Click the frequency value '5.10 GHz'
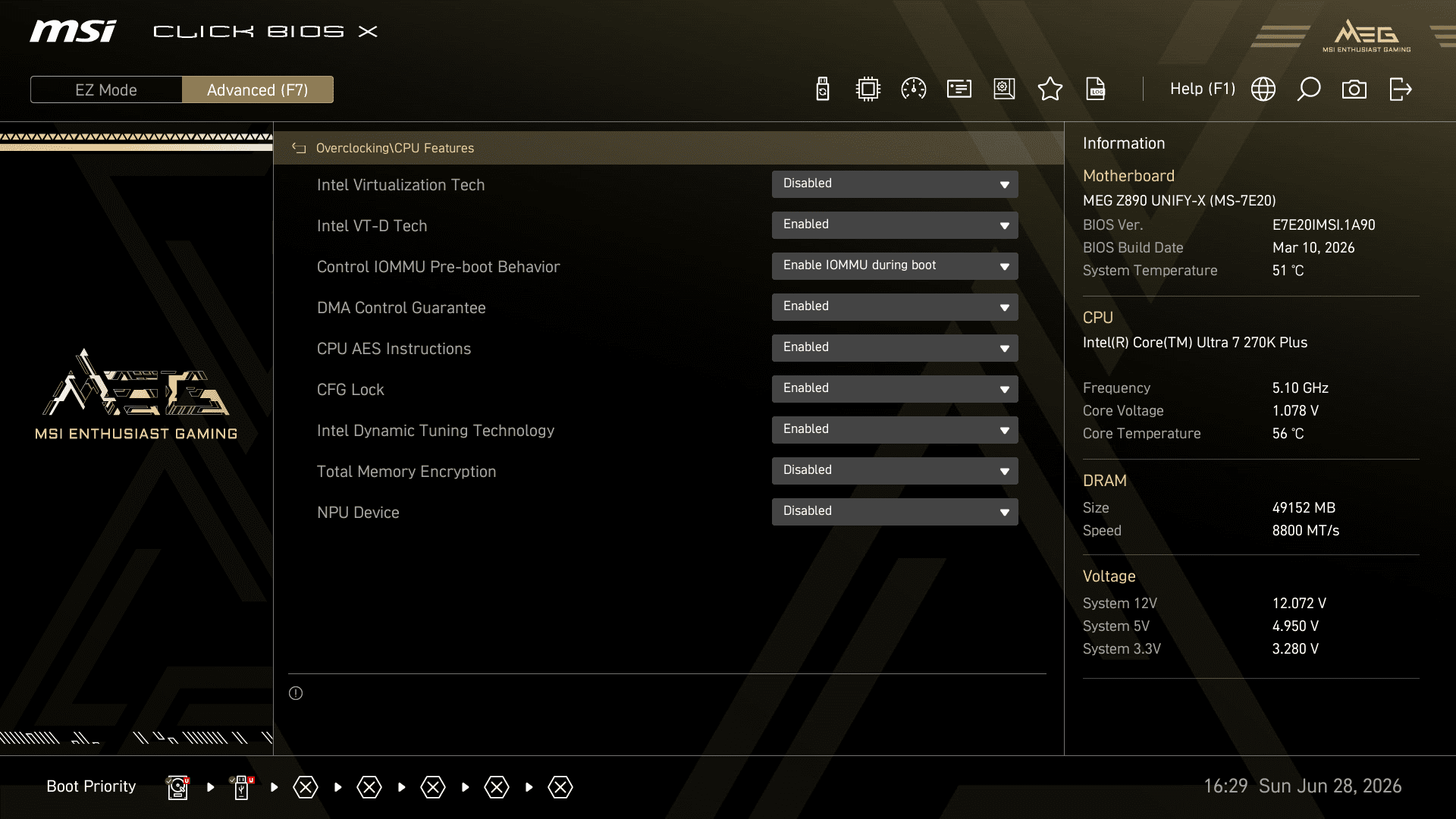Image resolution: width=1456 pixels, height=819 pixels. tap(1300, 388)
